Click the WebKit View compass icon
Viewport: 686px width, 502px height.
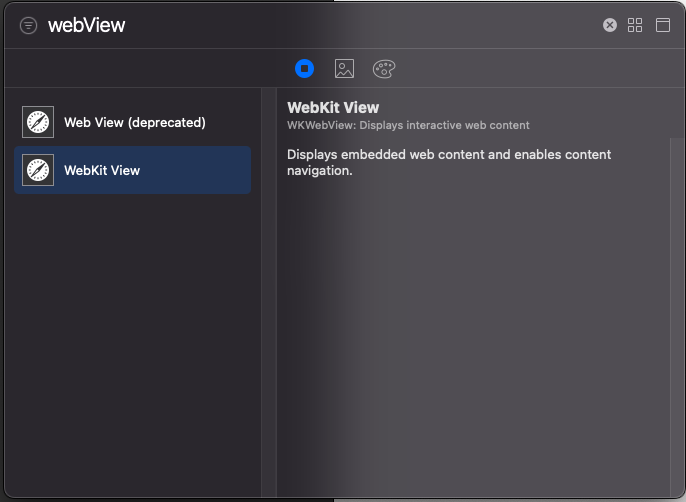[38, 170]
